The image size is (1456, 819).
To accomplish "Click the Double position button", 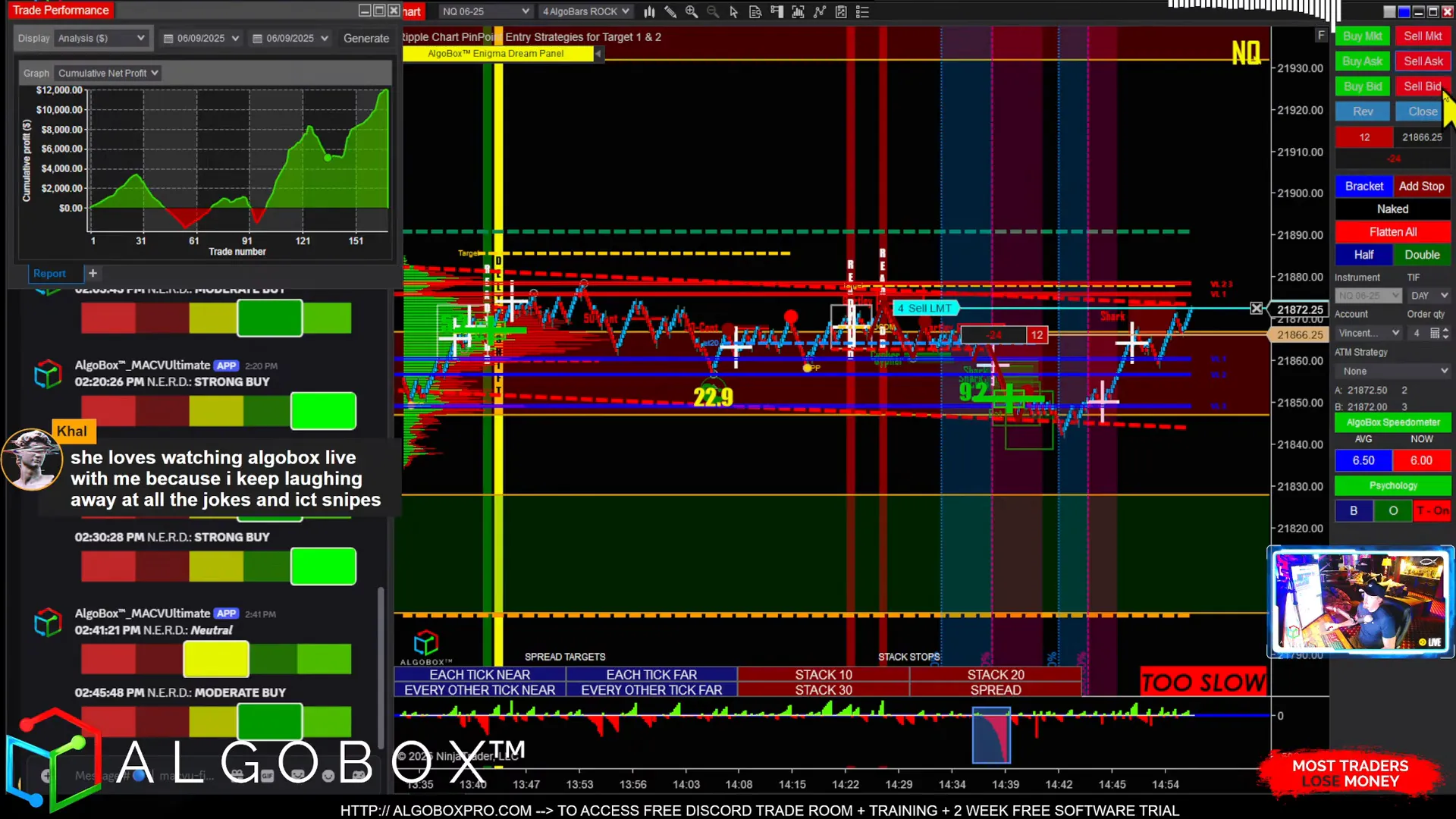I will click(1422, 255).
